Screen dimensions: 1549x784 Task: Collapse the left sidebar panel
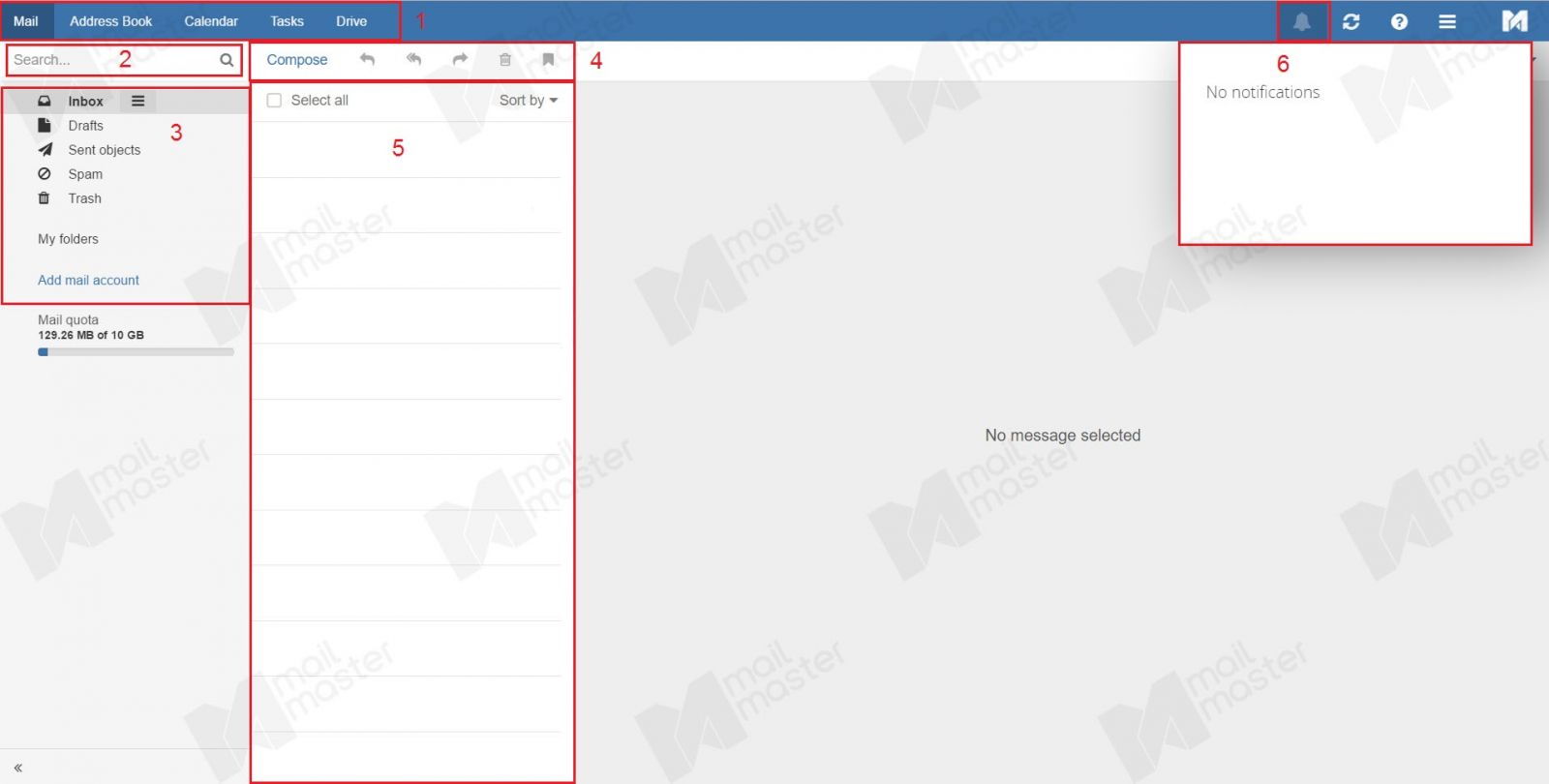click(x=17, y=768)
